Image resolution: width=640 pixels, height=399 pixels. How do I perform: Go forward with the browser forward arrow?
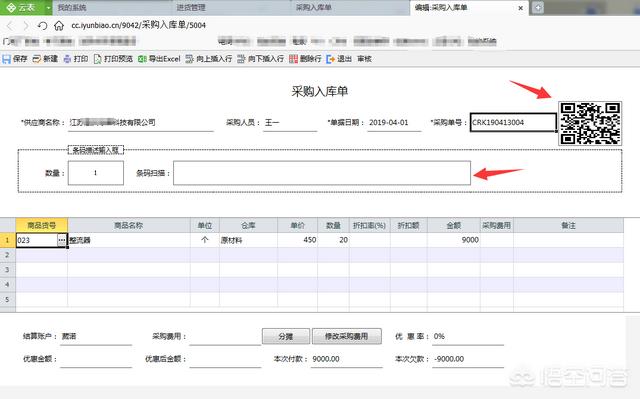point(26,26)
